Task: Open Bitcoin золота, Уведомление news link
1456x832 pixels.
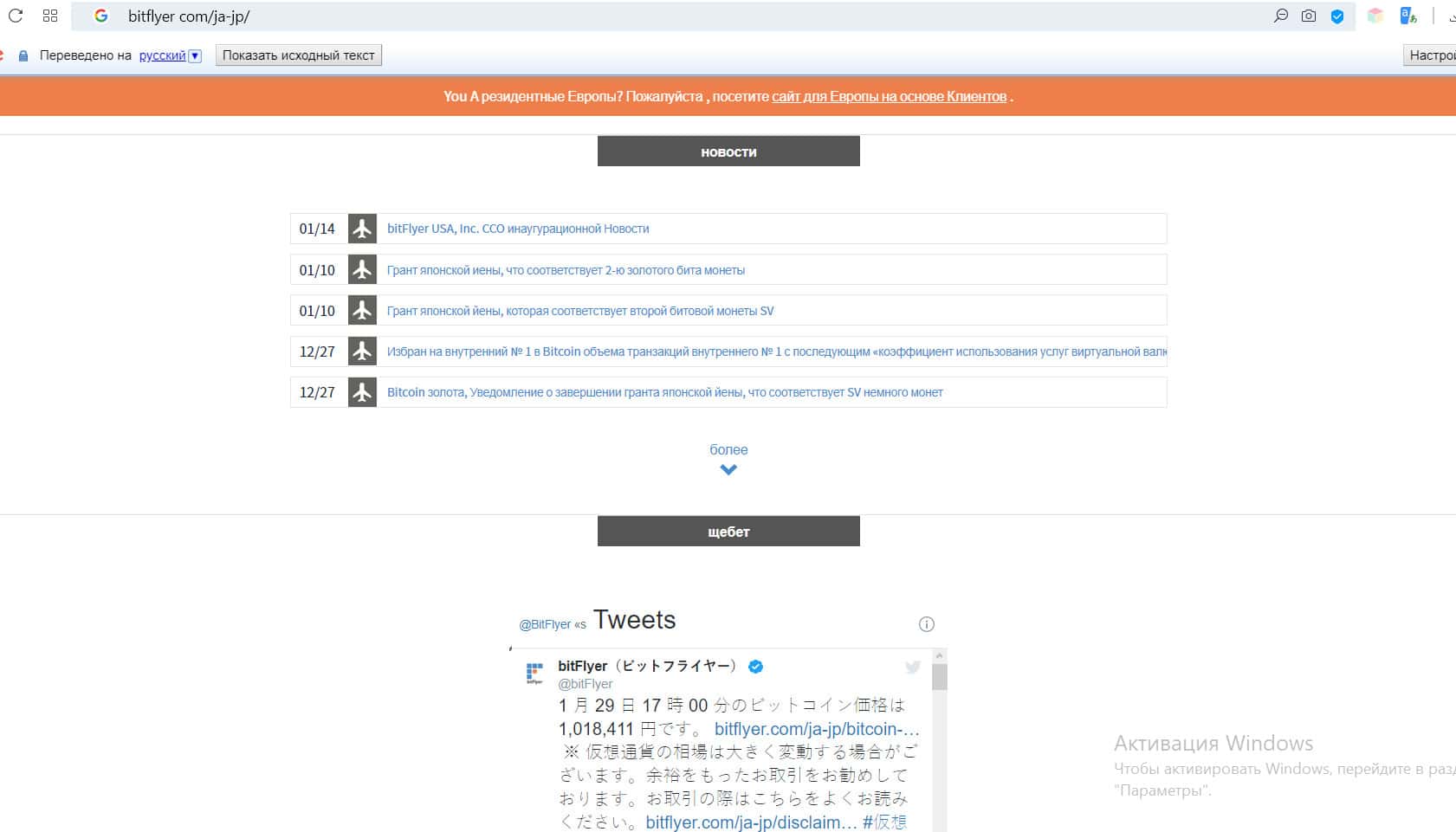Action: 664,392
